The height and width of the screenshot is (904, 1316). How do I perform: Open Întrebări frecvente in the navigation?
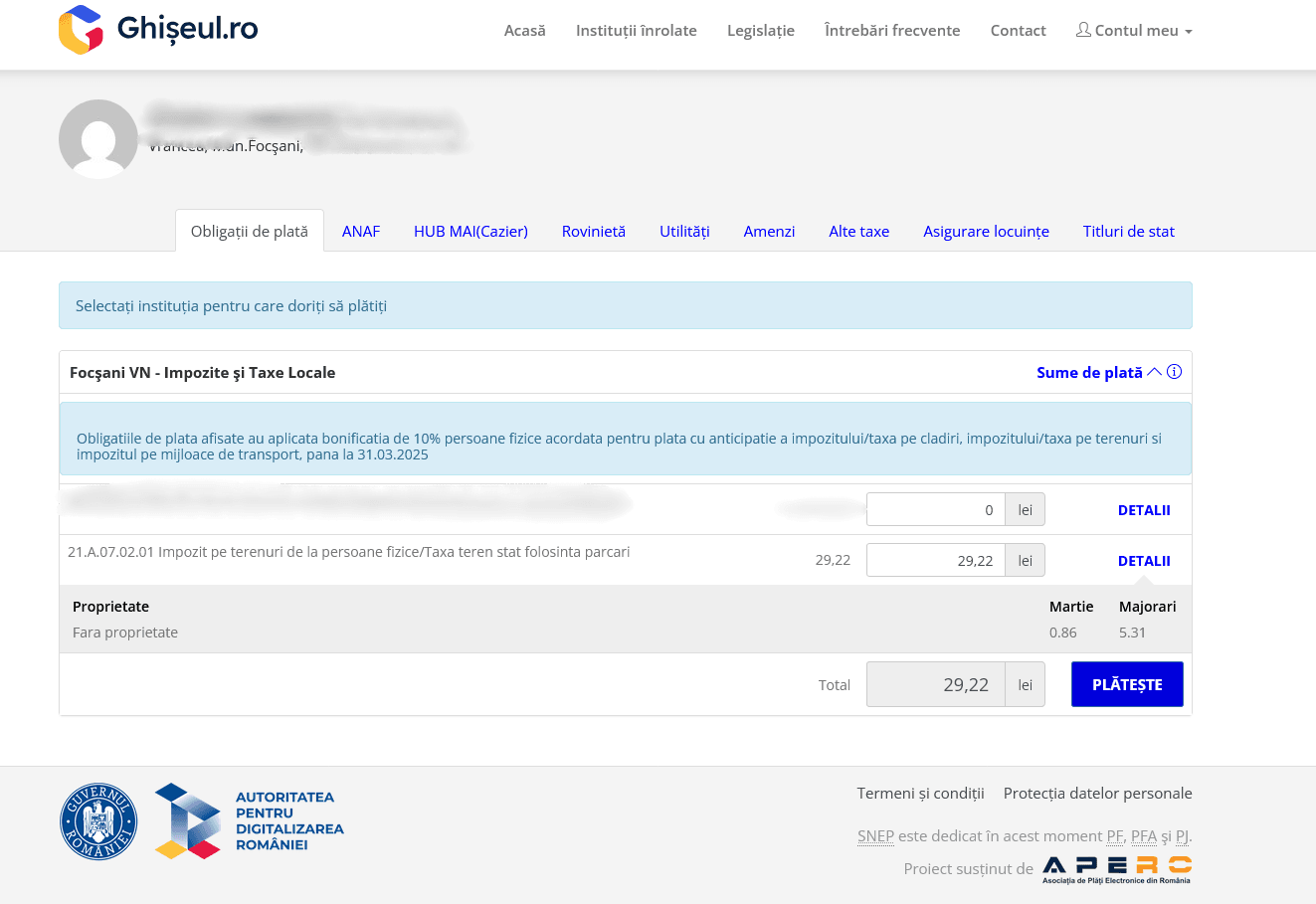pos(892,31)
